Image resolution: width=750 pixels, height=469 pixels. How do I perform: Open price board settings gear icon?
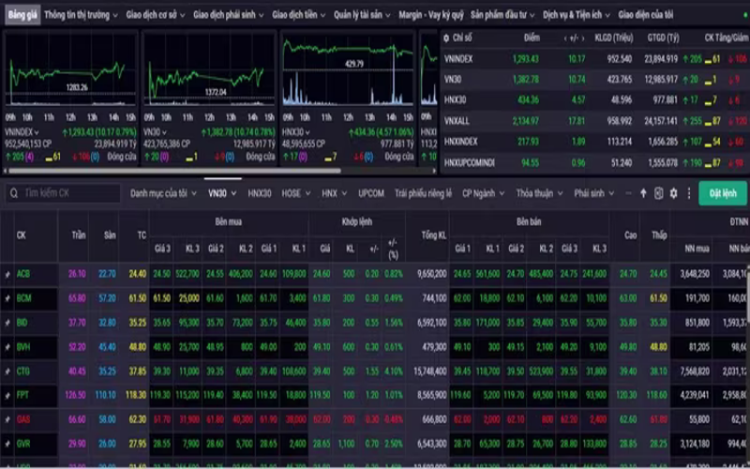tap(673, 193)
